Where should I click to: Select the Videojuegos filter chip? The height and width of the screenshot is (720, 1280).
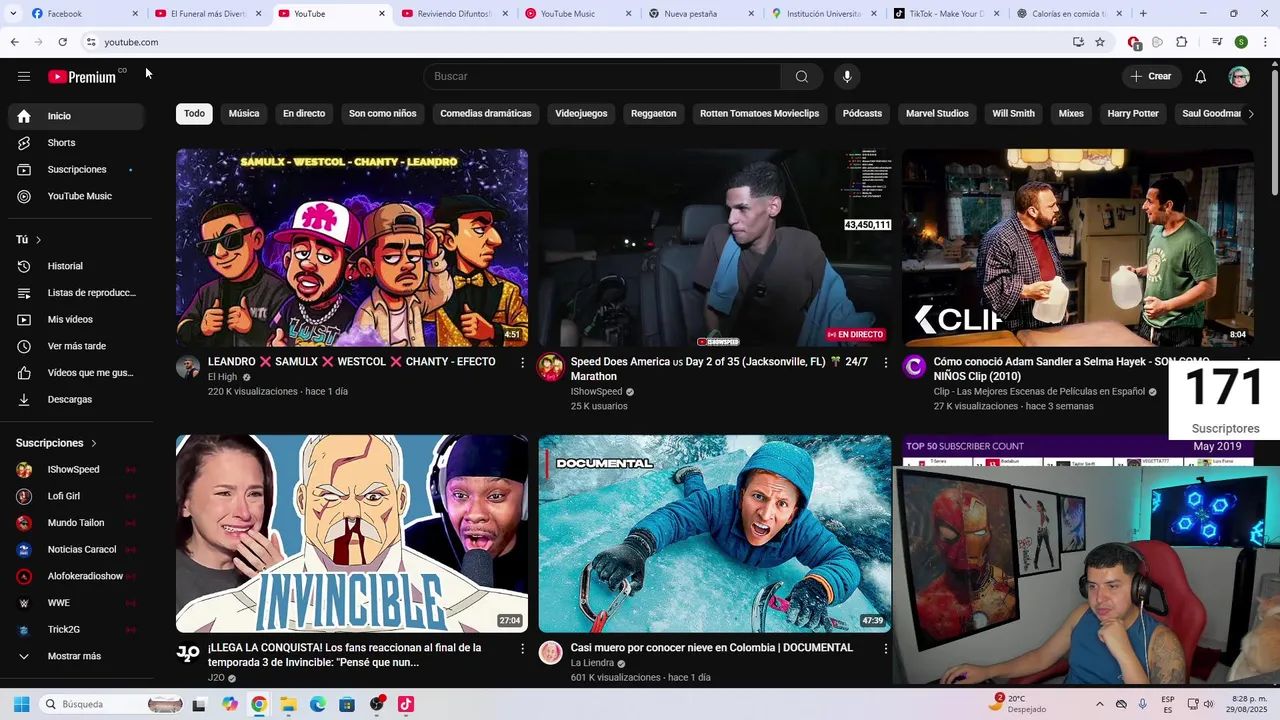pos(581,114)
